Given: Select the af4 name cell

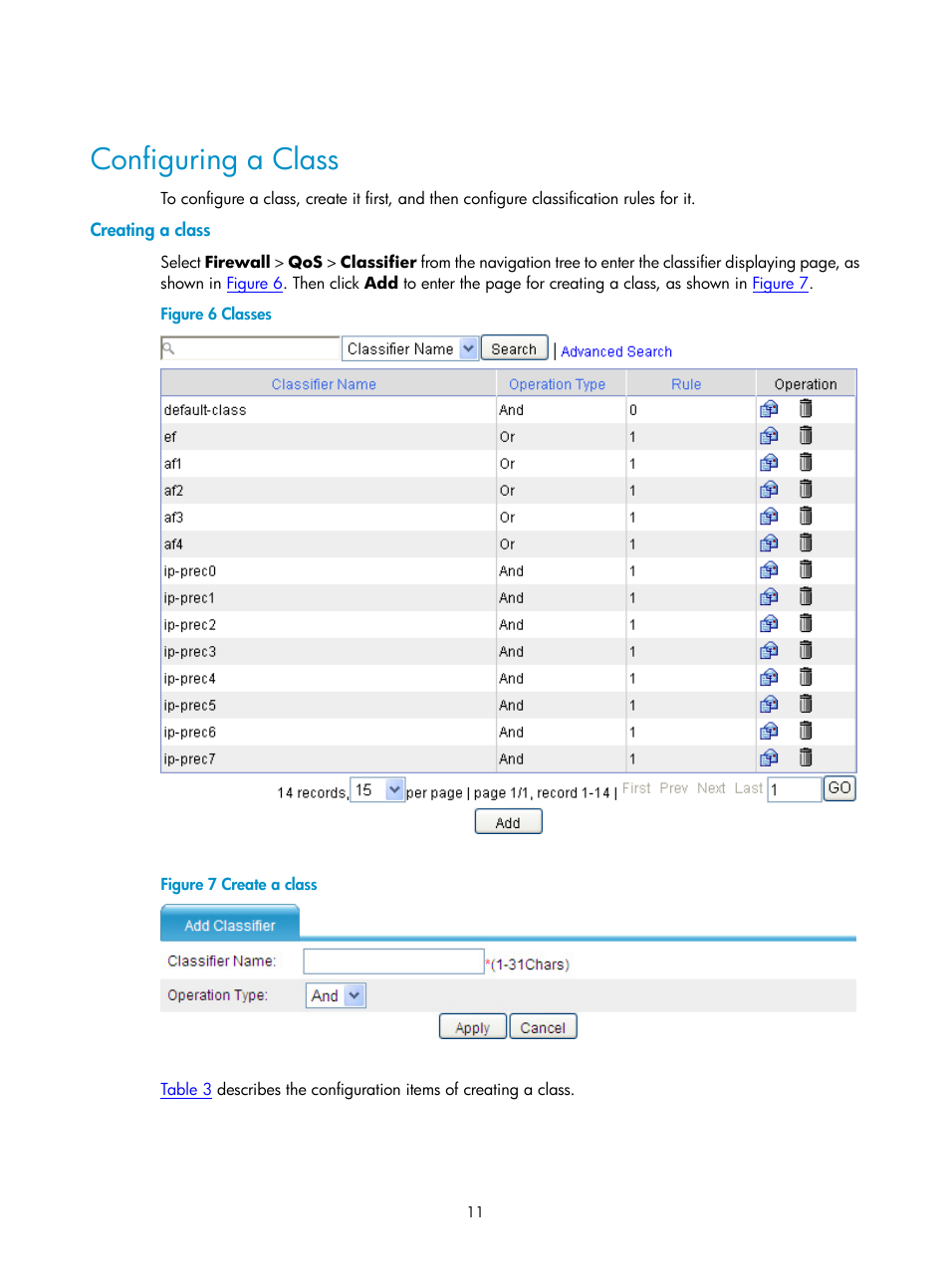Looking at the screenshot, I should 329,544.
